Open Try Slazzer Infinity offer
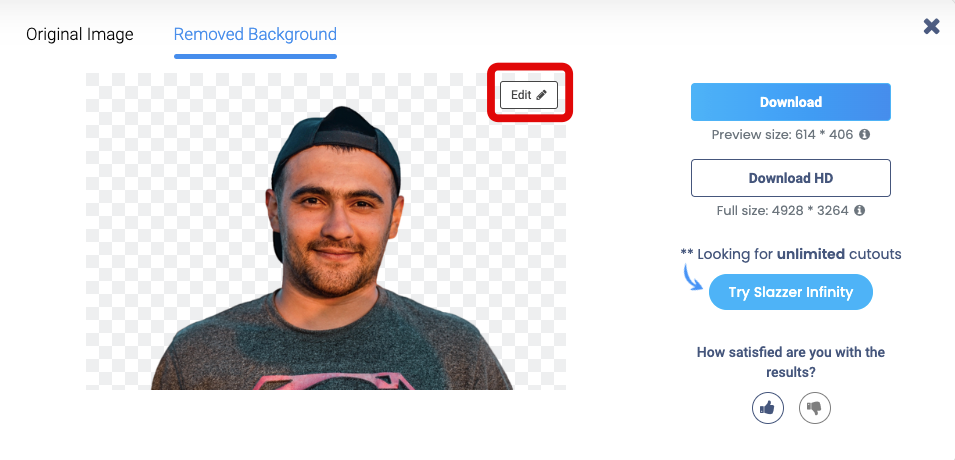 [x=791, y=292]
